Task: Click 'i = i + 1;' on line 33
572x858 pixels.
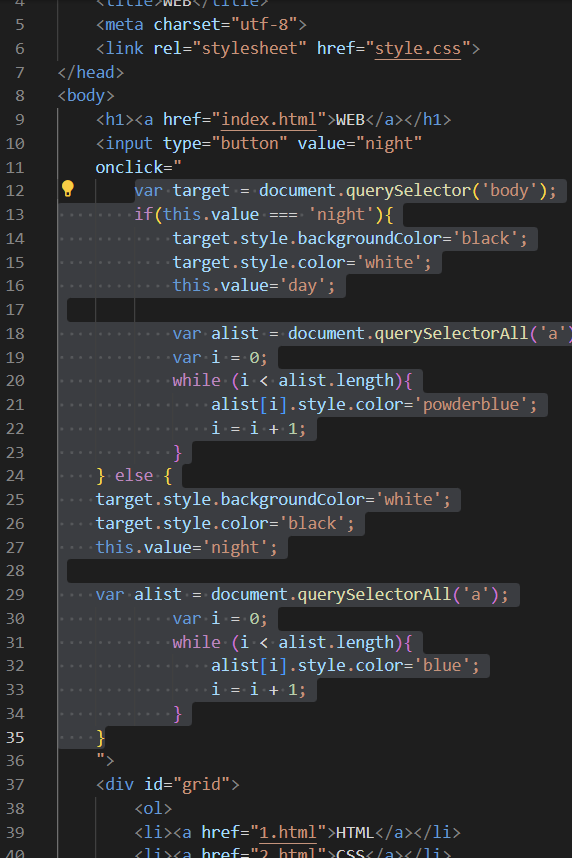Action: tap(259, 689)
